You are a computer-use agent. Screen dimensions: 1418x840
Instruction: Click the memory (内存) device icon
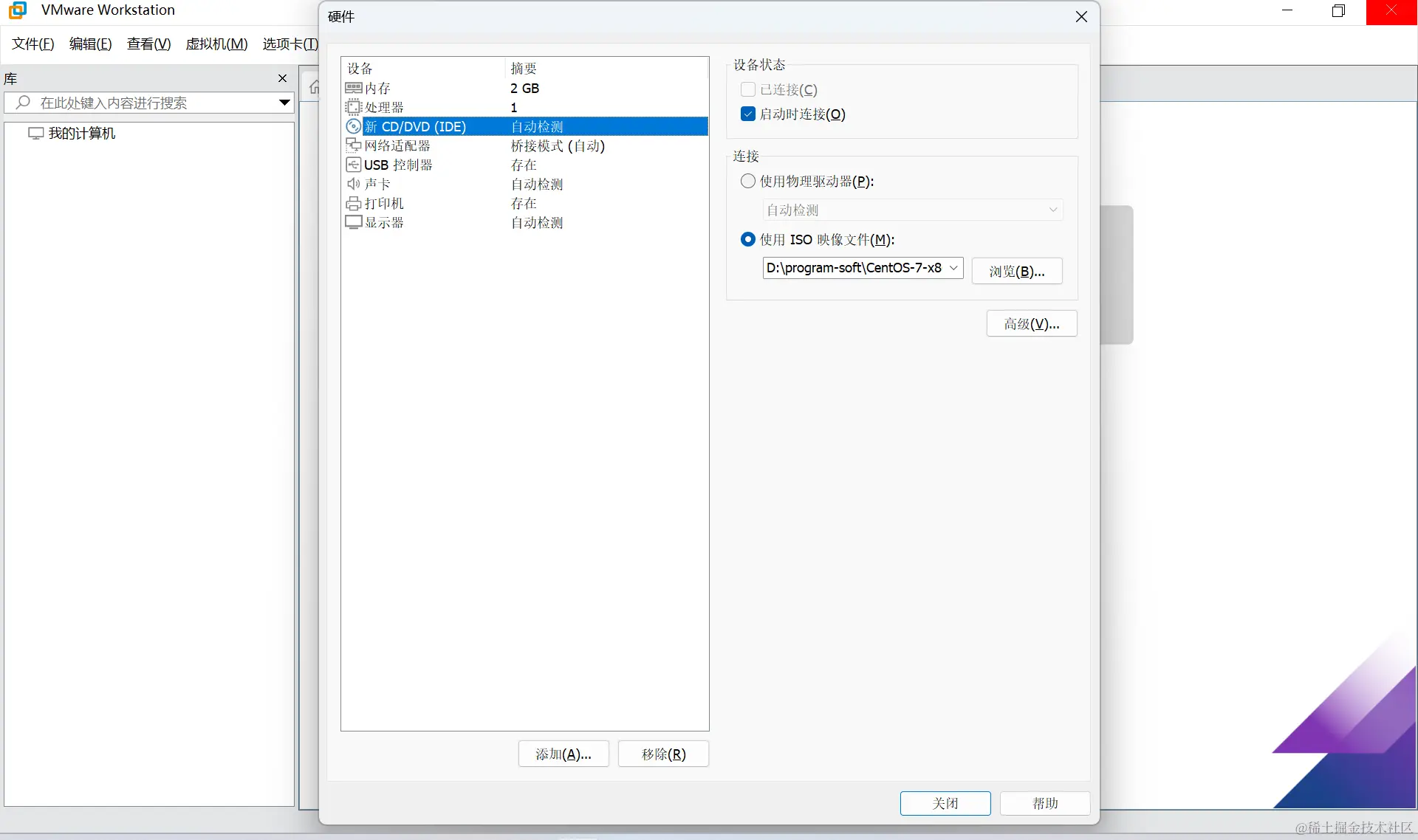353,88
